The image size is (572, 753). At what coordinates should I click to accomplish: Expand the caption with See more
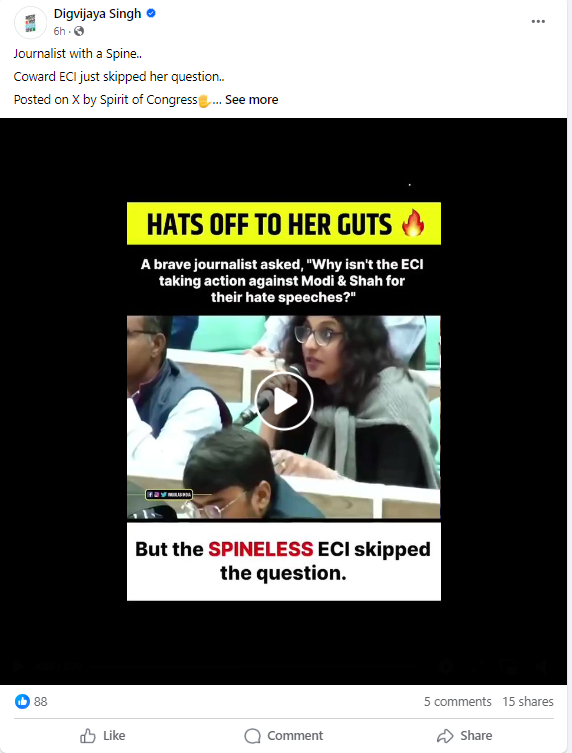[x=251, y=100]
